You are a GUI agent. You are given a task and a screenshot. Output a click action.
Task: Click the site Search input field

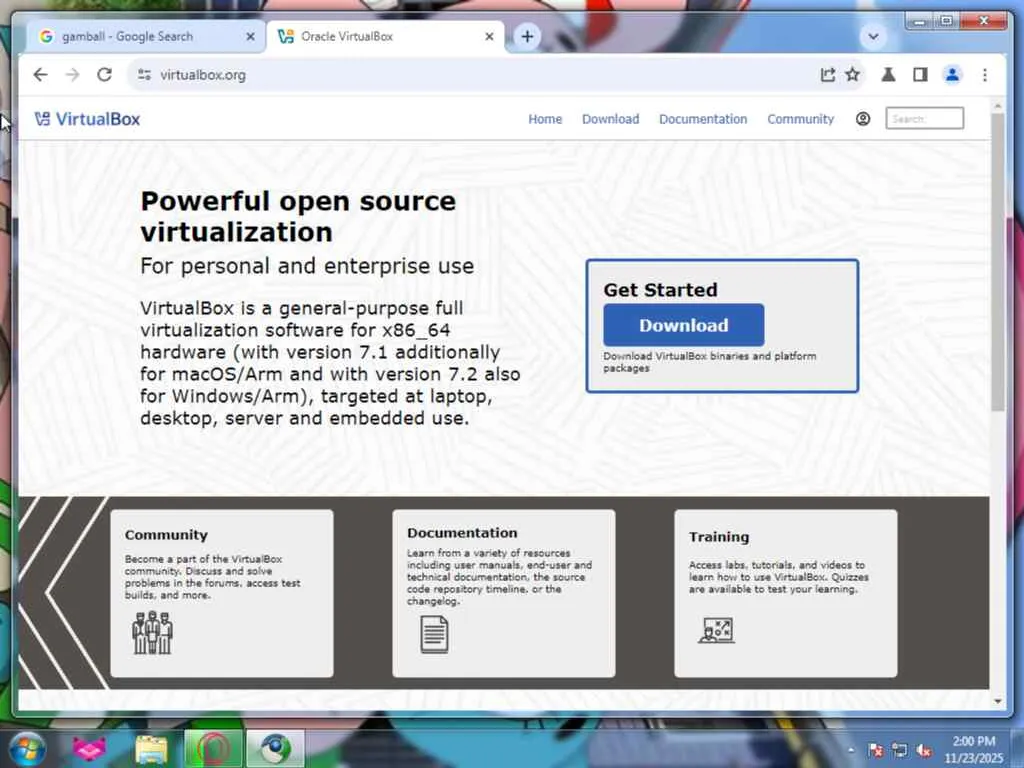click(x=924, y=118)
